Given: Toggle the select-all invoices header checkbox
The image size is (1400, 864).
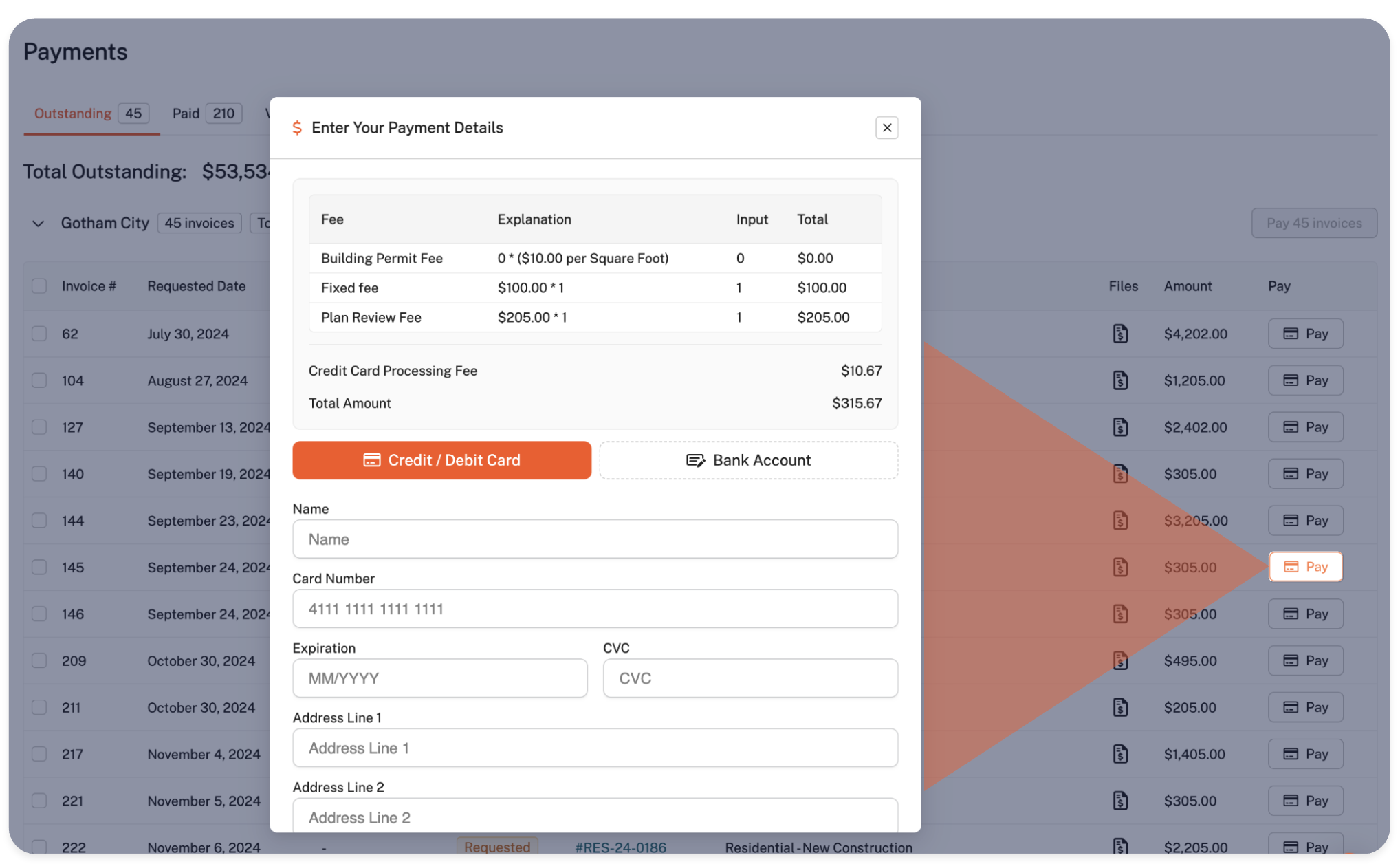Looking at the screenshot, I should pyautogui.click(x=39, y=286).
